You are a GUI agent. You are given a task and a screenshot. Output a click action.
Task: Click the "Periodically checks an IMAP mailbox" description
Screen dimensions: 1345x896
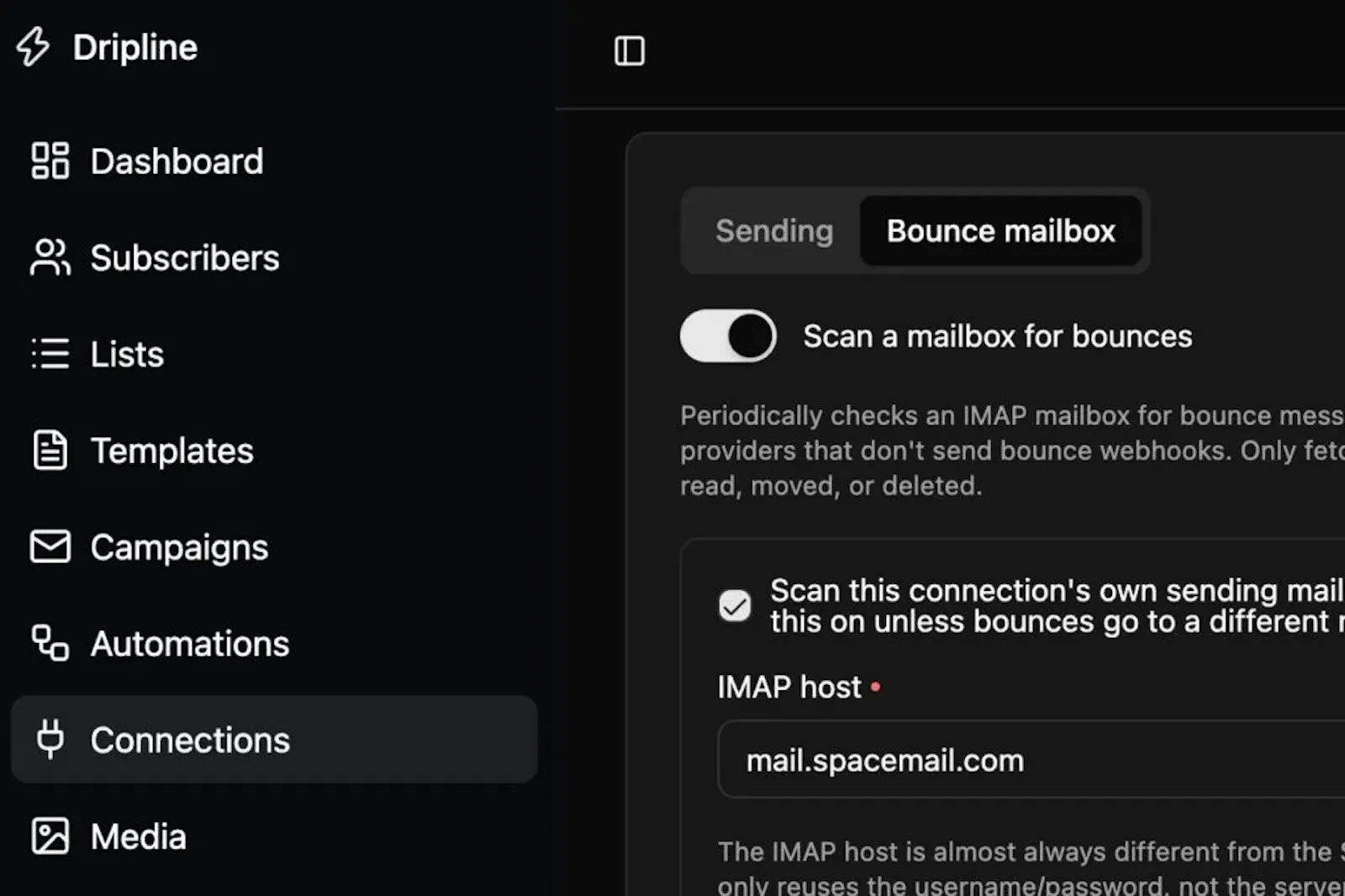pos(1012,451)
